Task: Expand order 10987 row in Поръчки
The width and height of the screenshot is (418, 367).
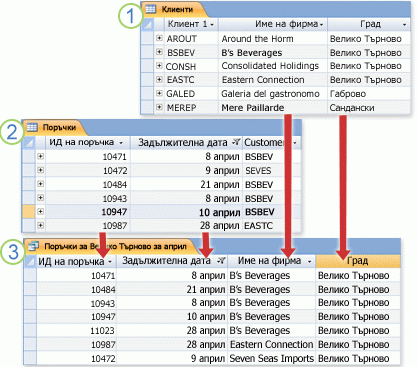Action: 40,225
